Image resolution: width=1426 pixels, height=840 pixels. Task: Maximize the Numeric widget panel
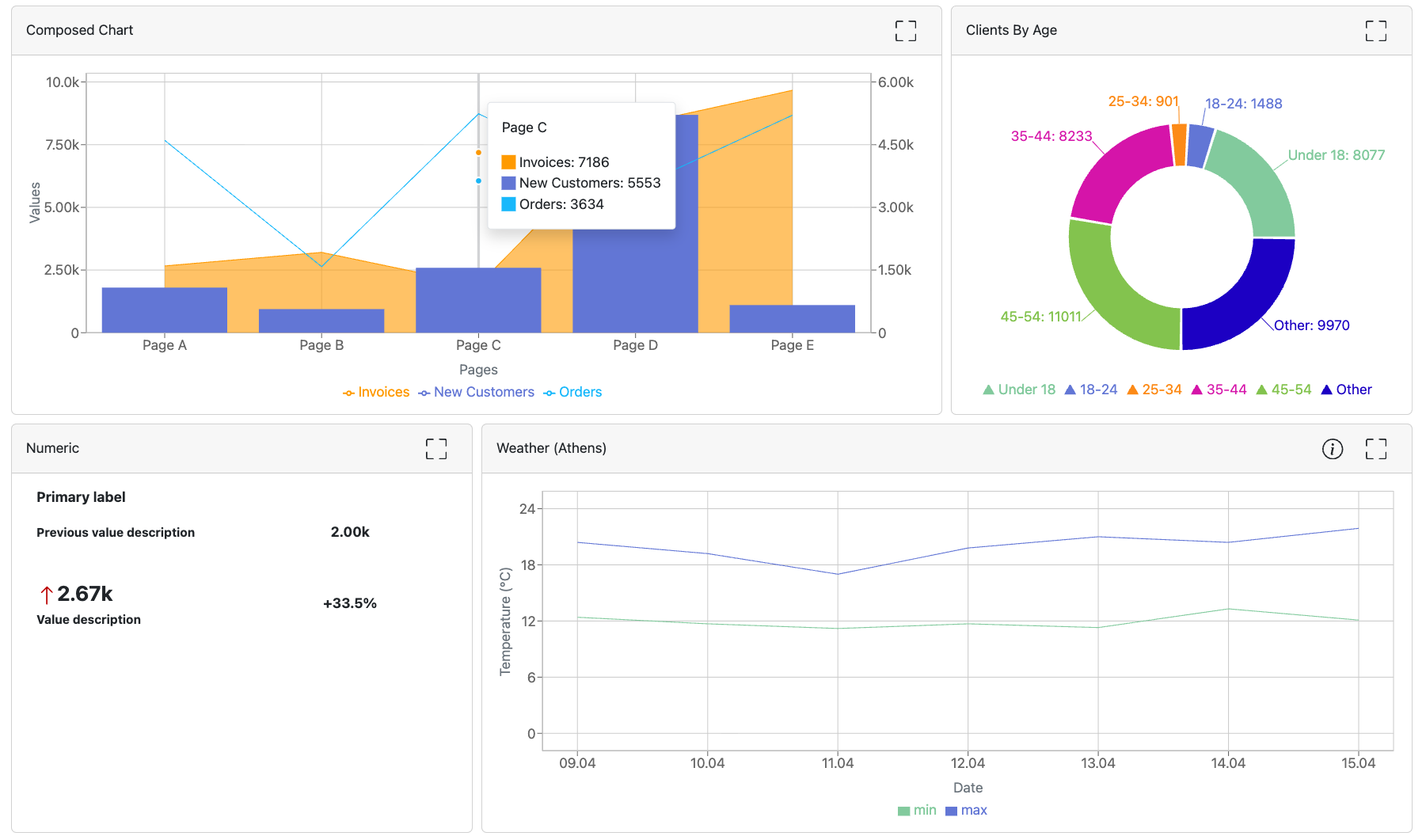(435, 449)
